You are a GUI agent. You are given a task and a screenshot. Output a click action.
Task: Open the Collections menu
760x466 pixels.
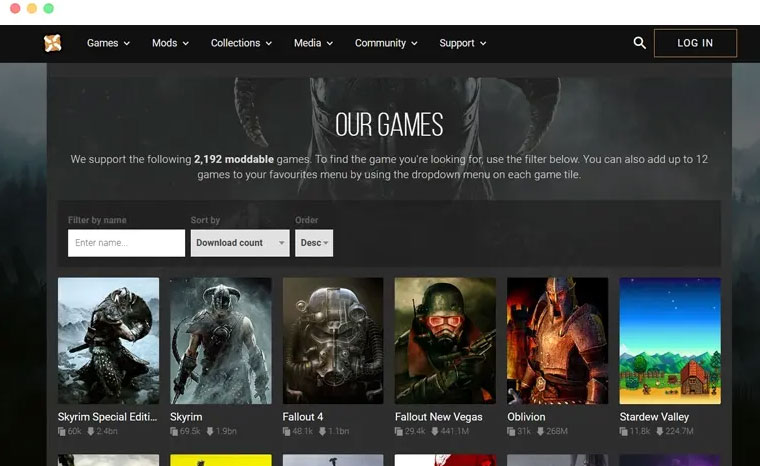[241, 43]
